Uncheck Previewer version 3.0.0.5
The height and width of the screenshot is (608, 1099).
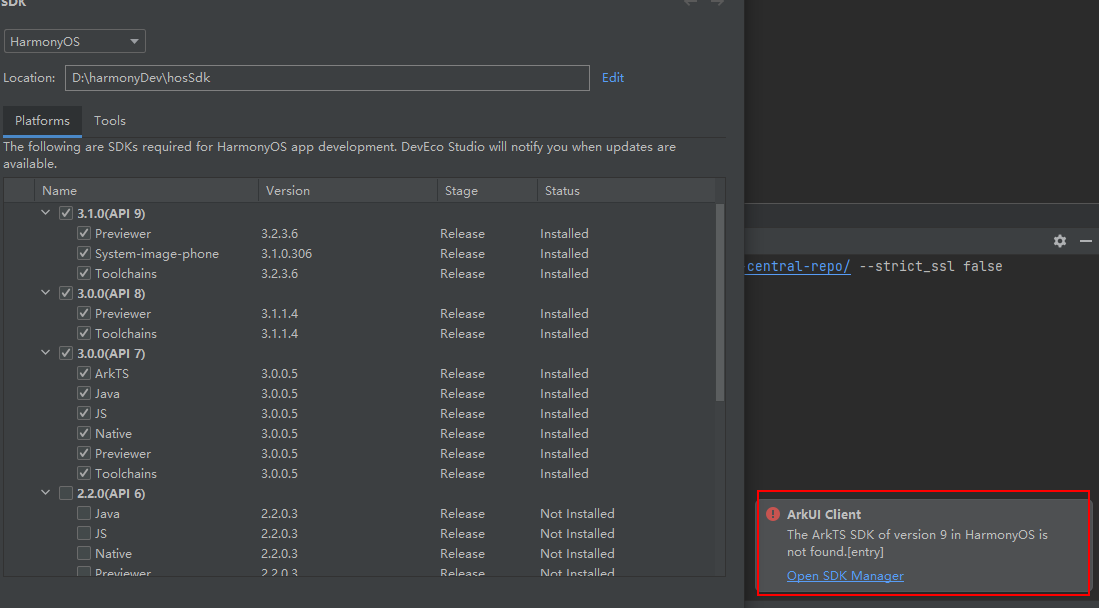click(x=84, y=453)
